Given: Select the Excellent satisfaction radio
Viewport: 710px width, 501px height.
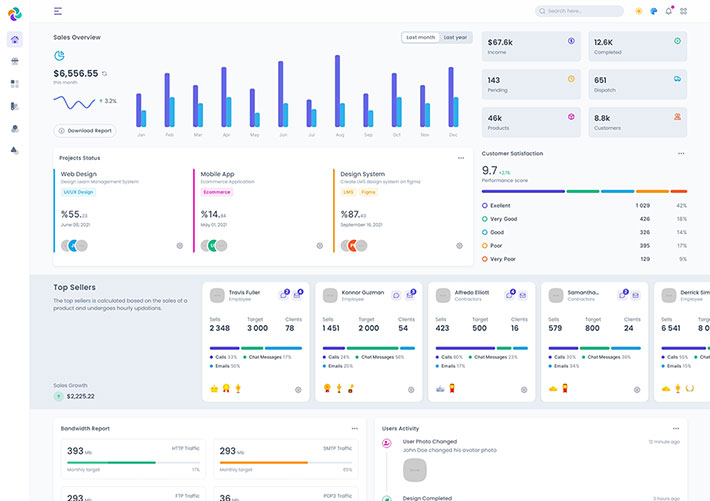Looking at the screenshot, I should 485,205.
